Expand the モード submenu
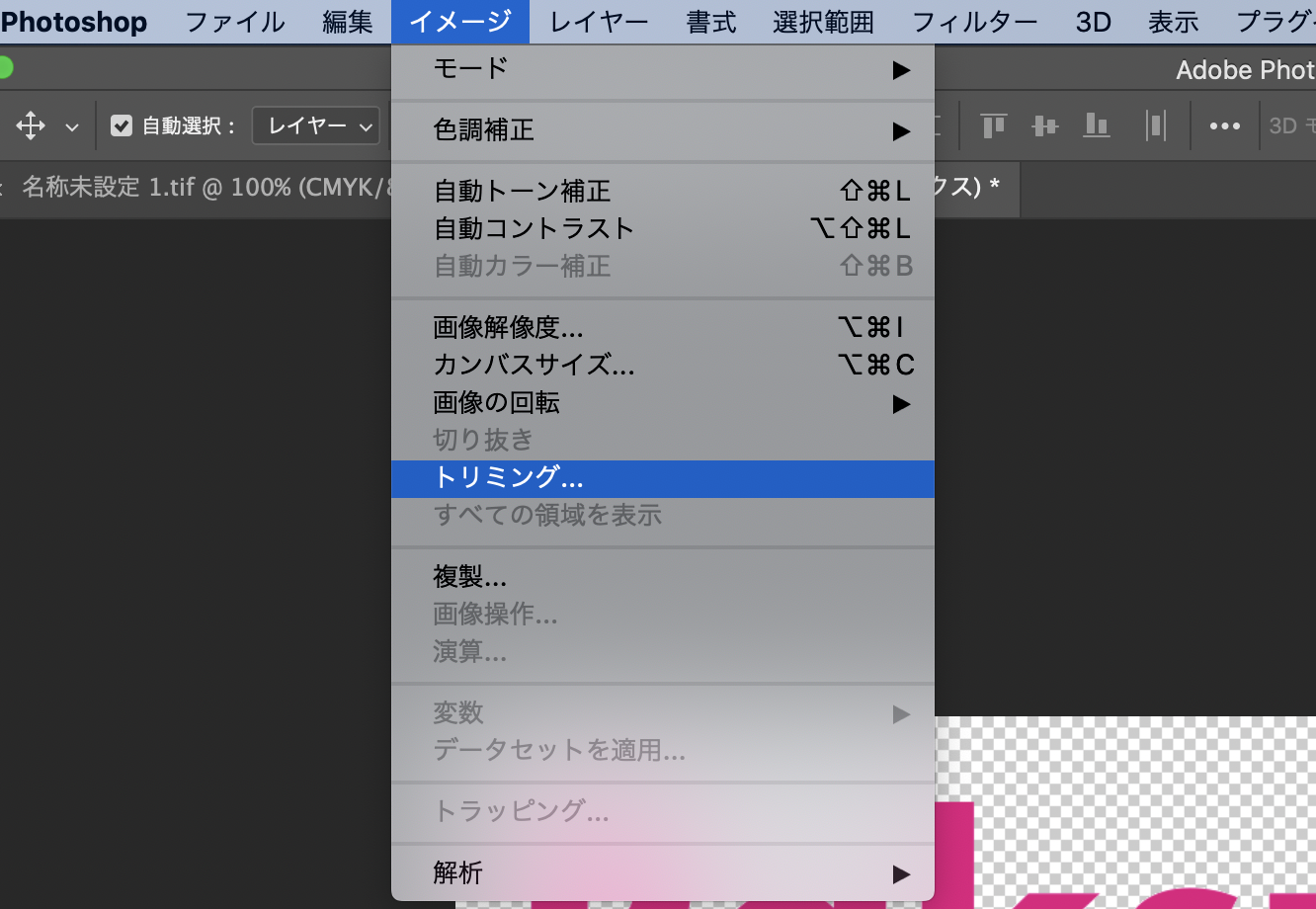 pyautogui.click(x=662, y=69)
